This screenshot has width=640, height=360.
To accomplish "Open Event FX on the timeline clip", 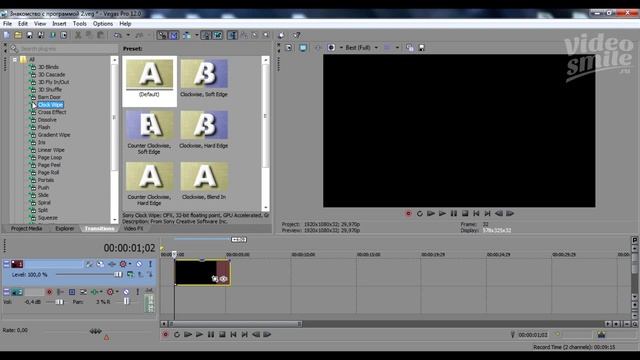I will (223, 279).
